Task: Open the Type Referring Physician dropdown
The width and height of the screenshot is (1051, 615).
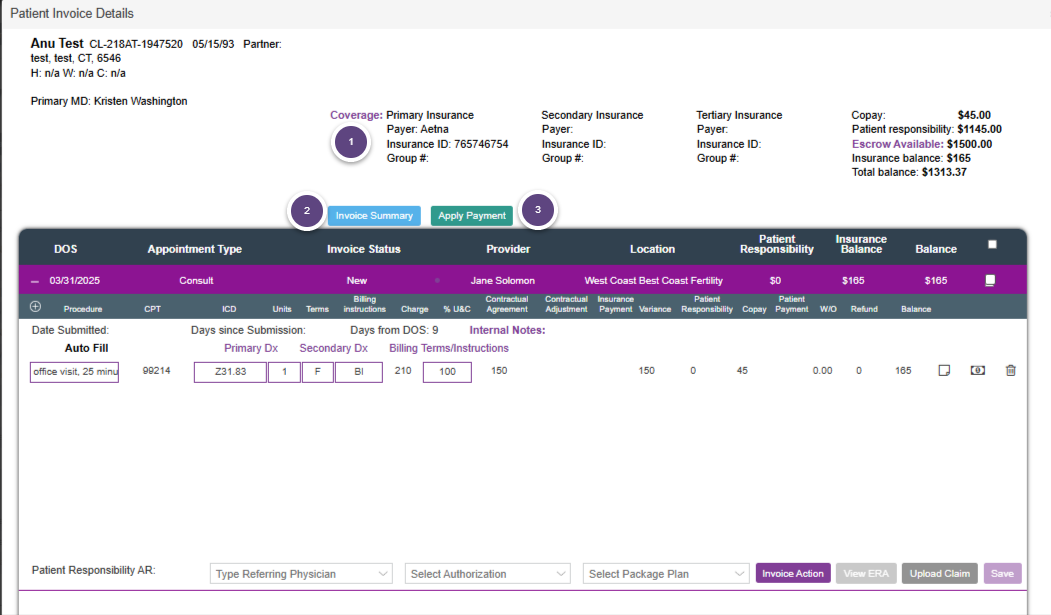Action: [x=302, y=574]
